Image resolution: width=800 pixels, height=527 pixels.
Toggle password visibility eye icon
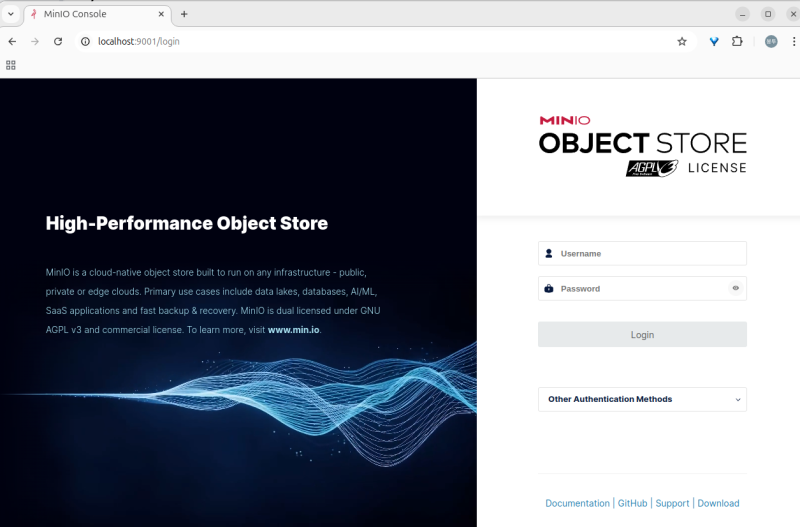[x=735, y=288]
